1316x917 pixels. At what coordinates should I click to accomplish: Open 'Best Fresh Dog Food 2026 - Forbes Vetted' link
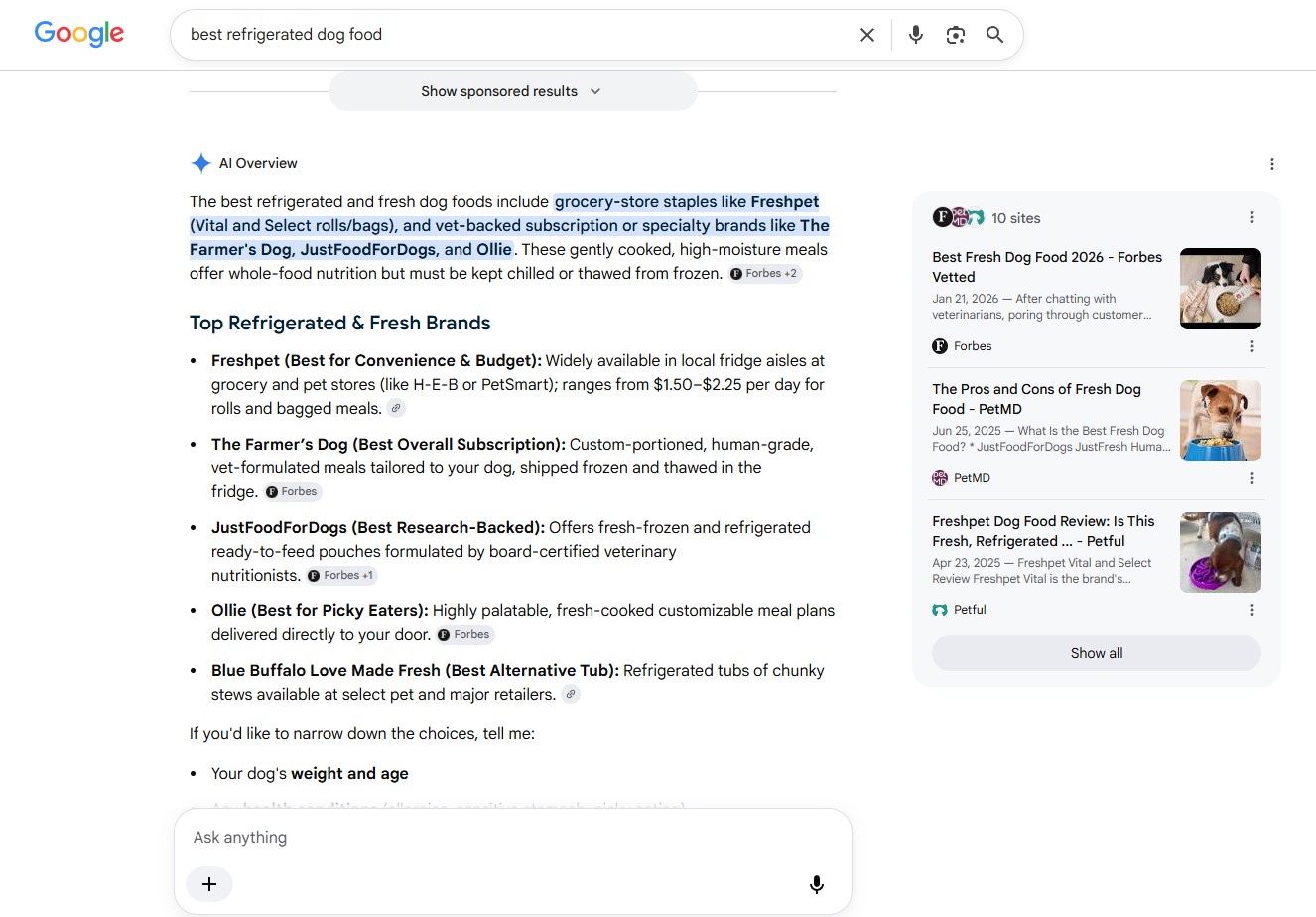pyautogui.click(x=1047, y=267)
